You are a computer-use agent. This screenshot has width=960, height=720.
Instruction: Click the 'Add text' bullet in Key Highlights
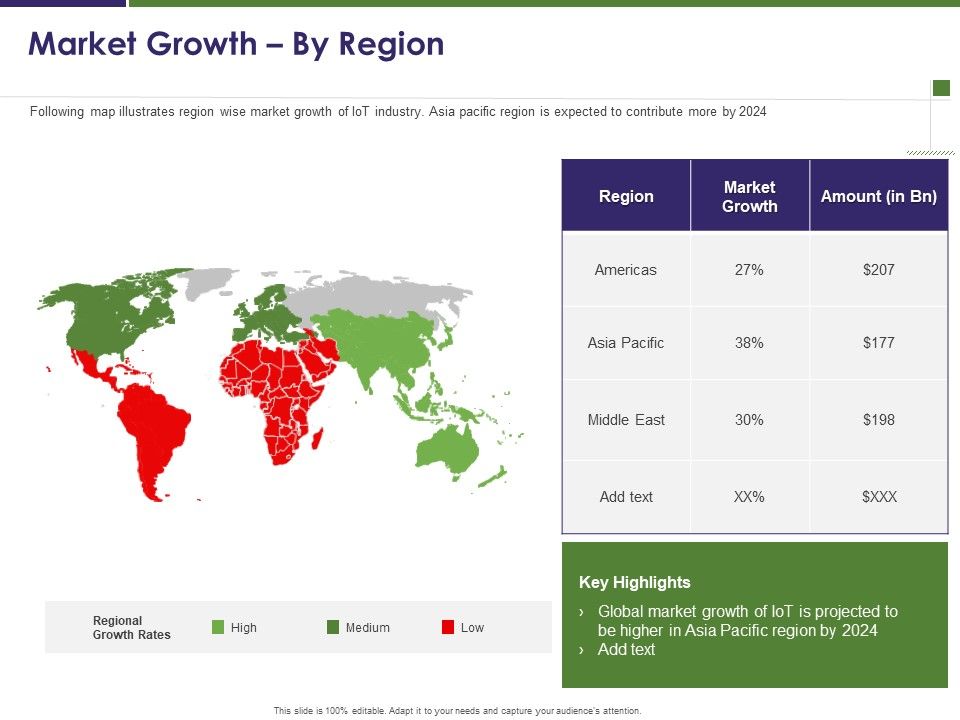tap(626, 650)
